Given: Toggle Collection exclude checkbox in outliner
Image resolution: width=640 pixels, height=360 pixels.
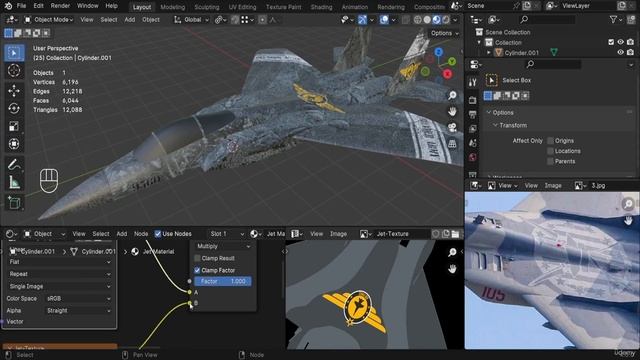Looking at the screenshot, I should pyautogui.click(x=611, y=42).
